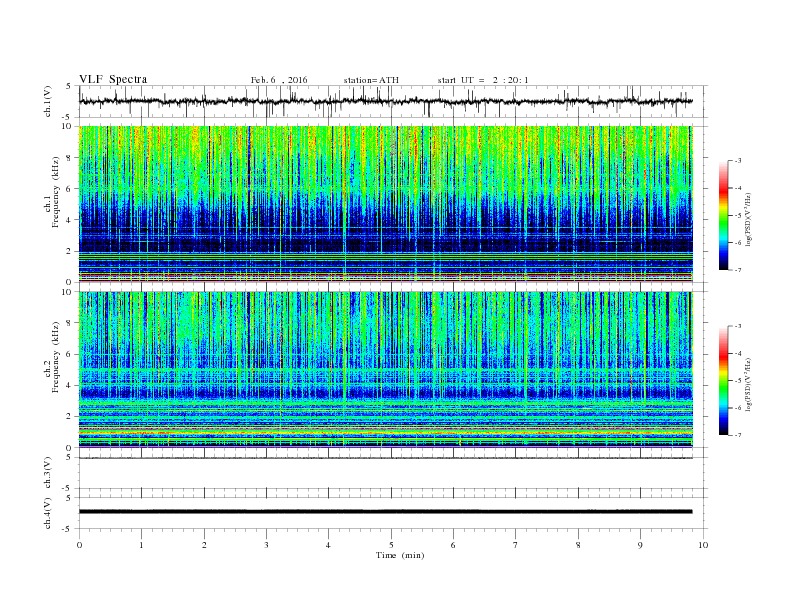Click the ch.1 'log(PSD)(V²/Hz)' colorbar label

pyautogui.click(x=748, y=220)
